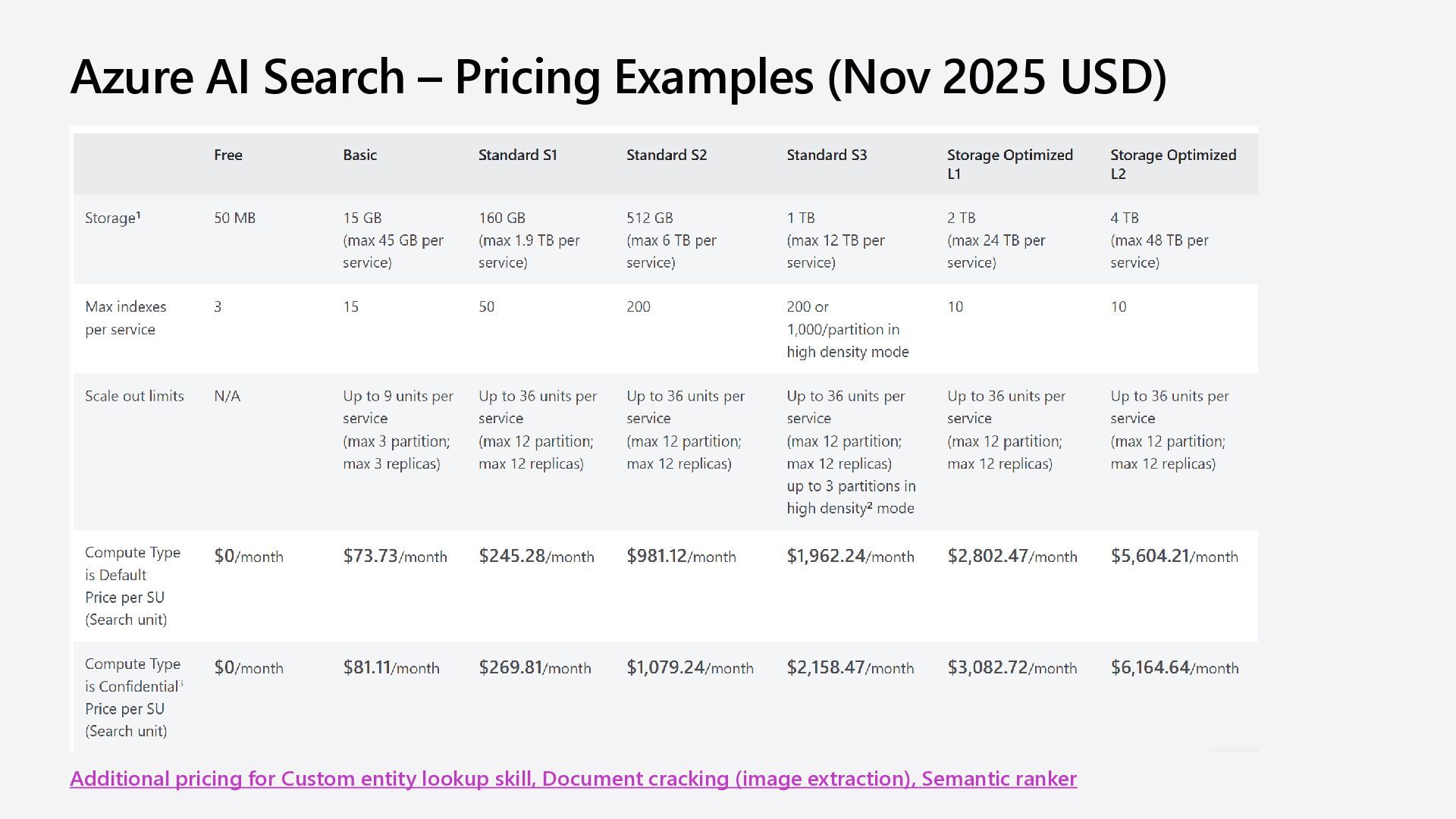Click the $245.28/month Standard S1 price
Image resolution: width=1456 pixels, height=819 pixels.
click(535, 556)
